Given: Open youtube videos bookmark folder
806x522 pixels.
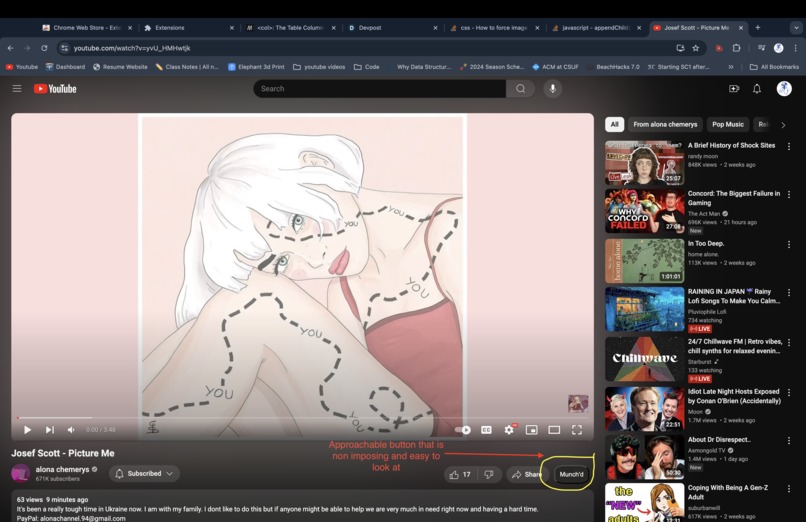Looking at the screenshot, I should (x=319, y=67).
